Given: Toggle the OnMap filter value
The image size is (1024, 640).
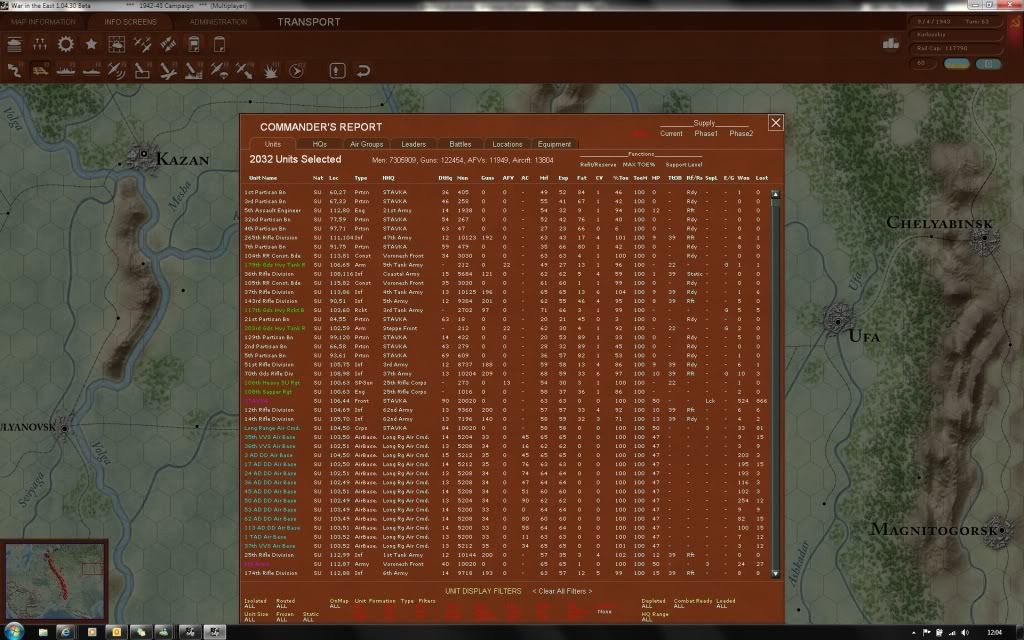Looking at the screenshot, I should pyautogui.click(x=335, y=606).
